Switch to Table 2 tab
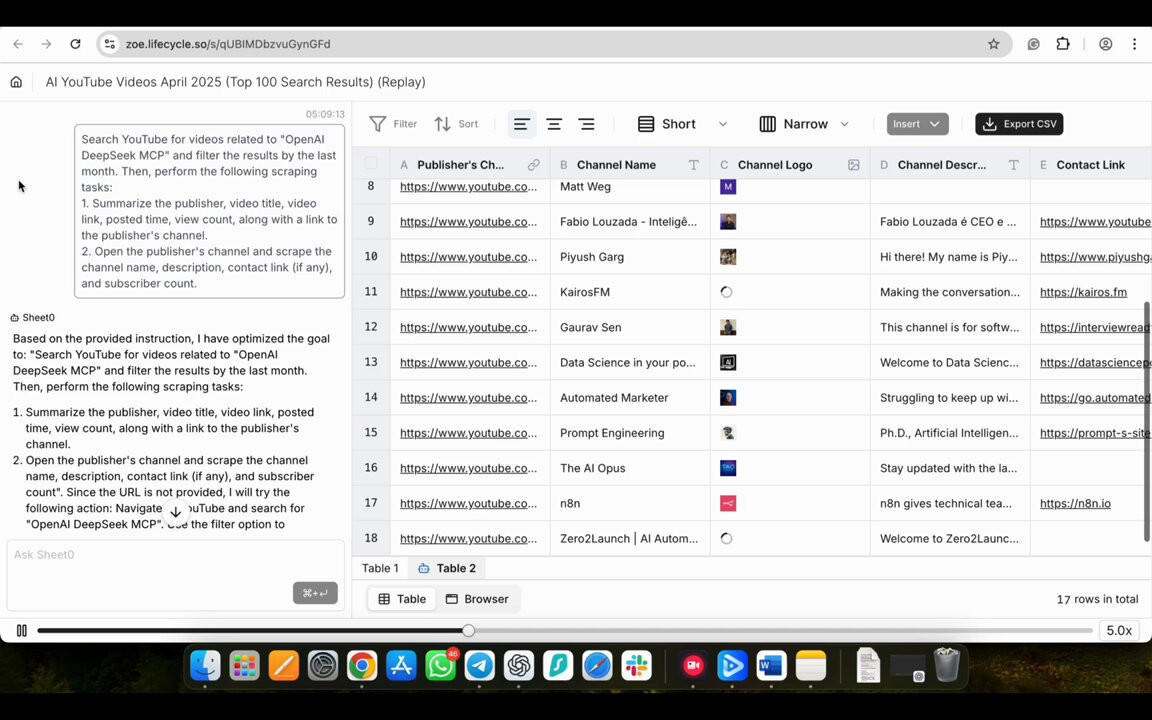 [447, 568]
